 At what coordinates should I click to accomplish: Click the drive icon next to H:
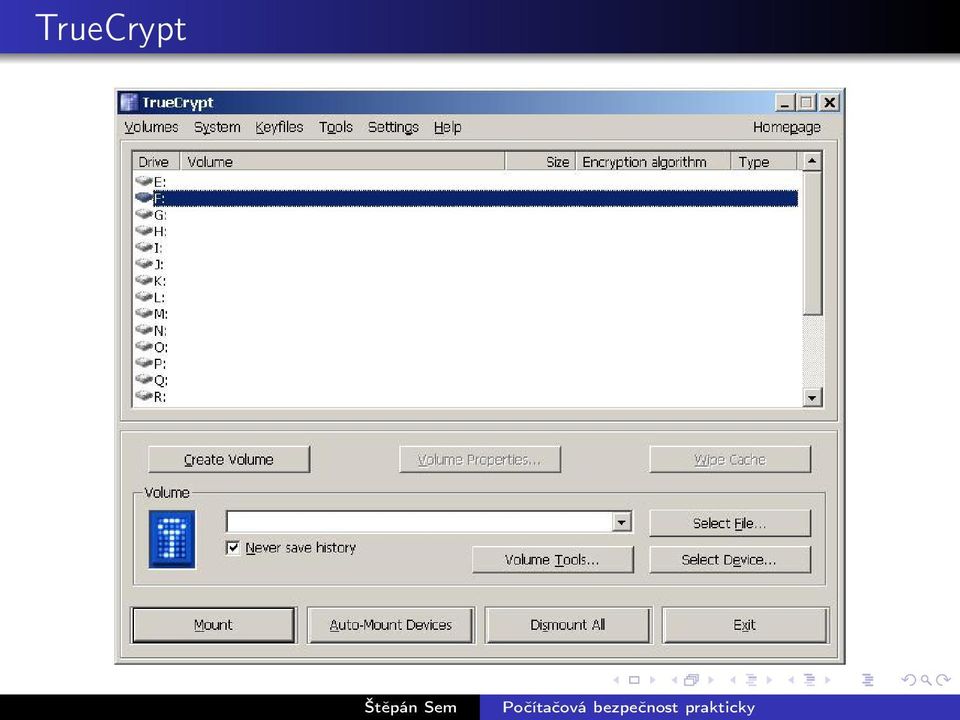(144, 231)
